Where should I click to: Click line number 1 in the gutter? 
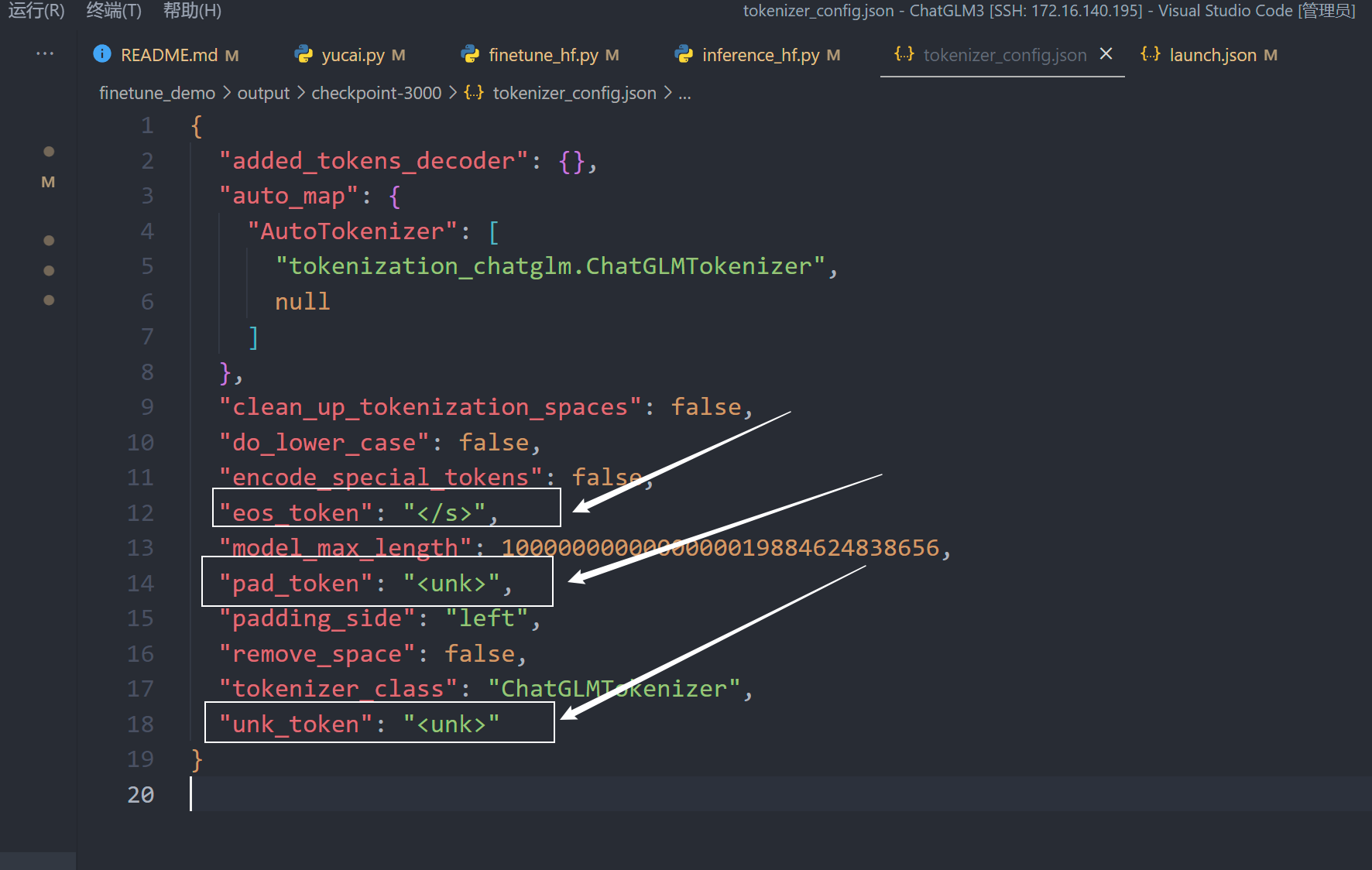(x=147, y=125)
